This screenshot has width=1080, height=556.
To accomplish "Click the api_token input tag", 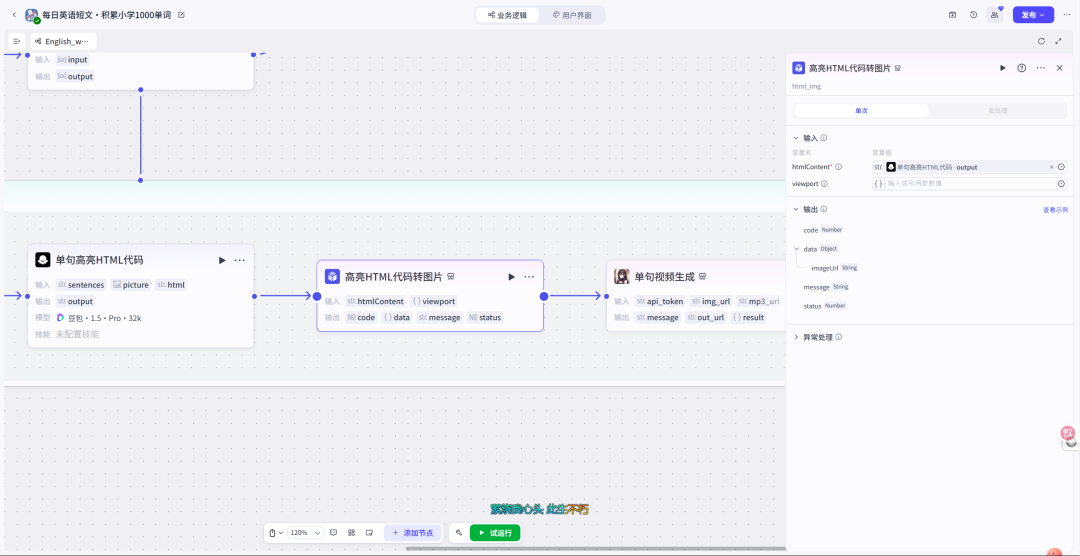I will click(660, 301).
